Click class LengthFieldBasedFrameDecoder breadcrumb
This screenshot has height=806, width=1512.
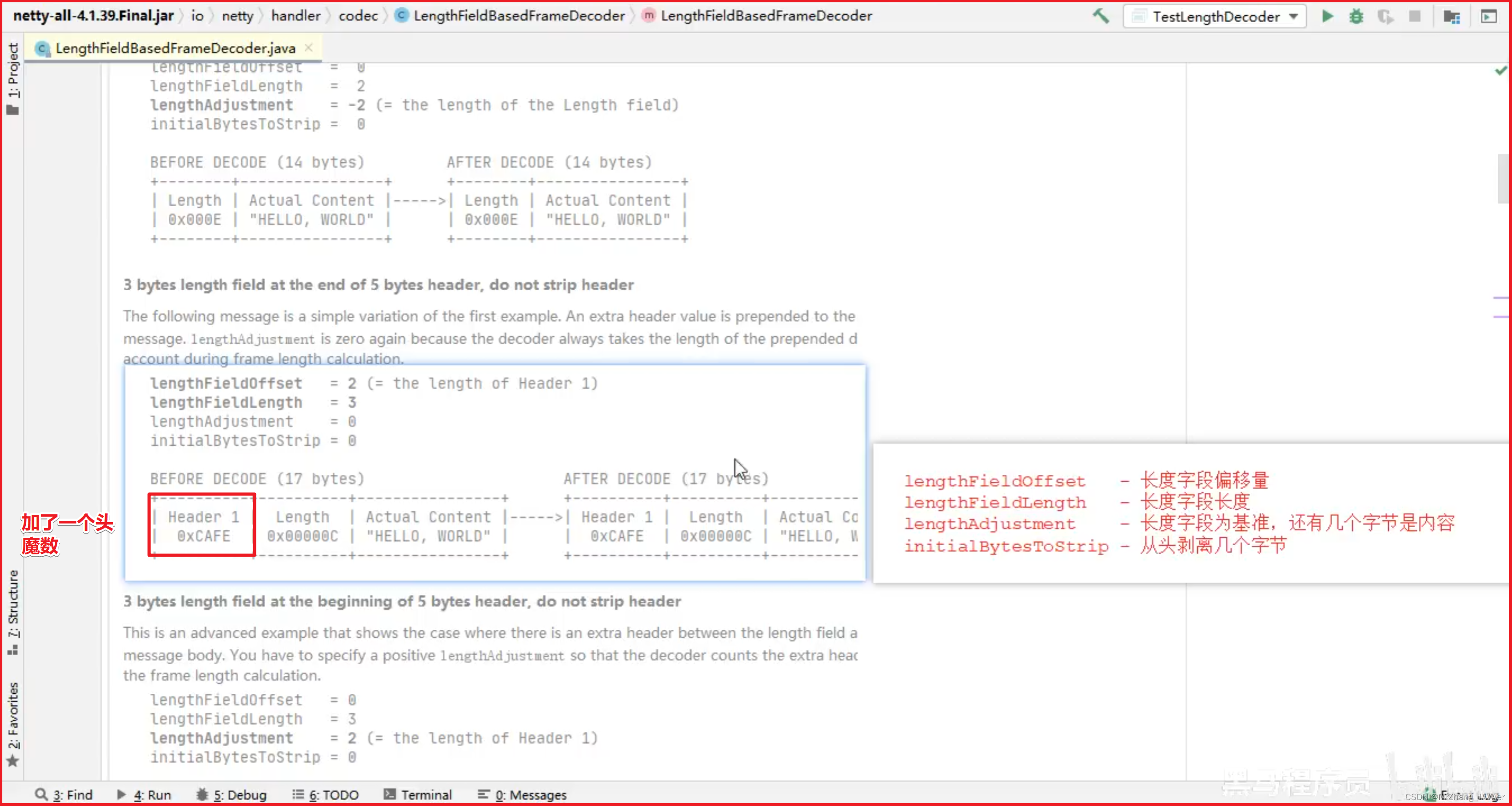tap(510, 16)
